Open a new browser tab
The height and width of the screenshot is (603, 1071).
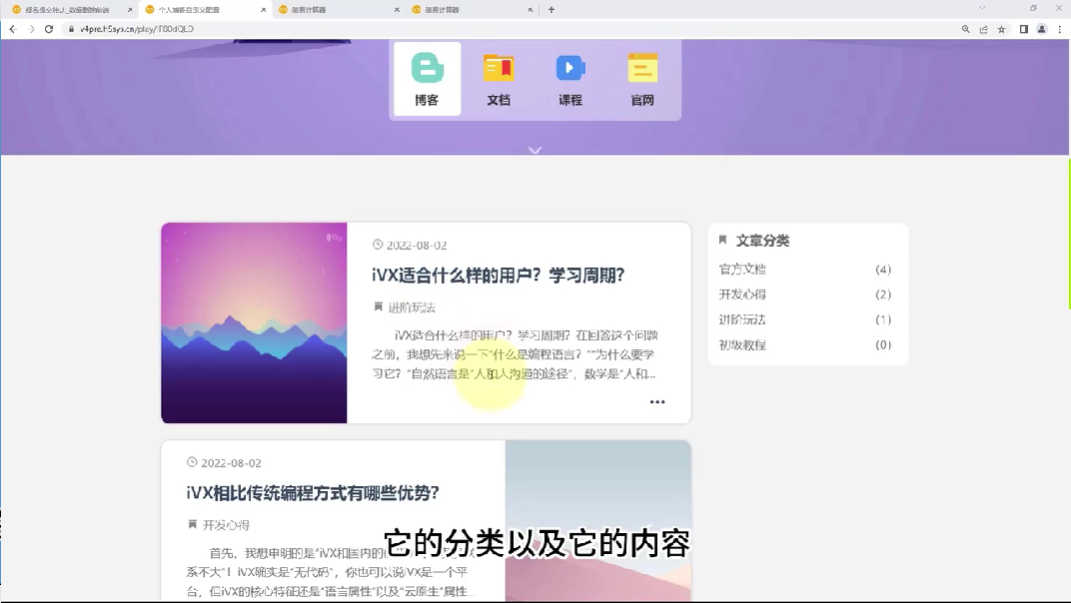pos(551,10)
